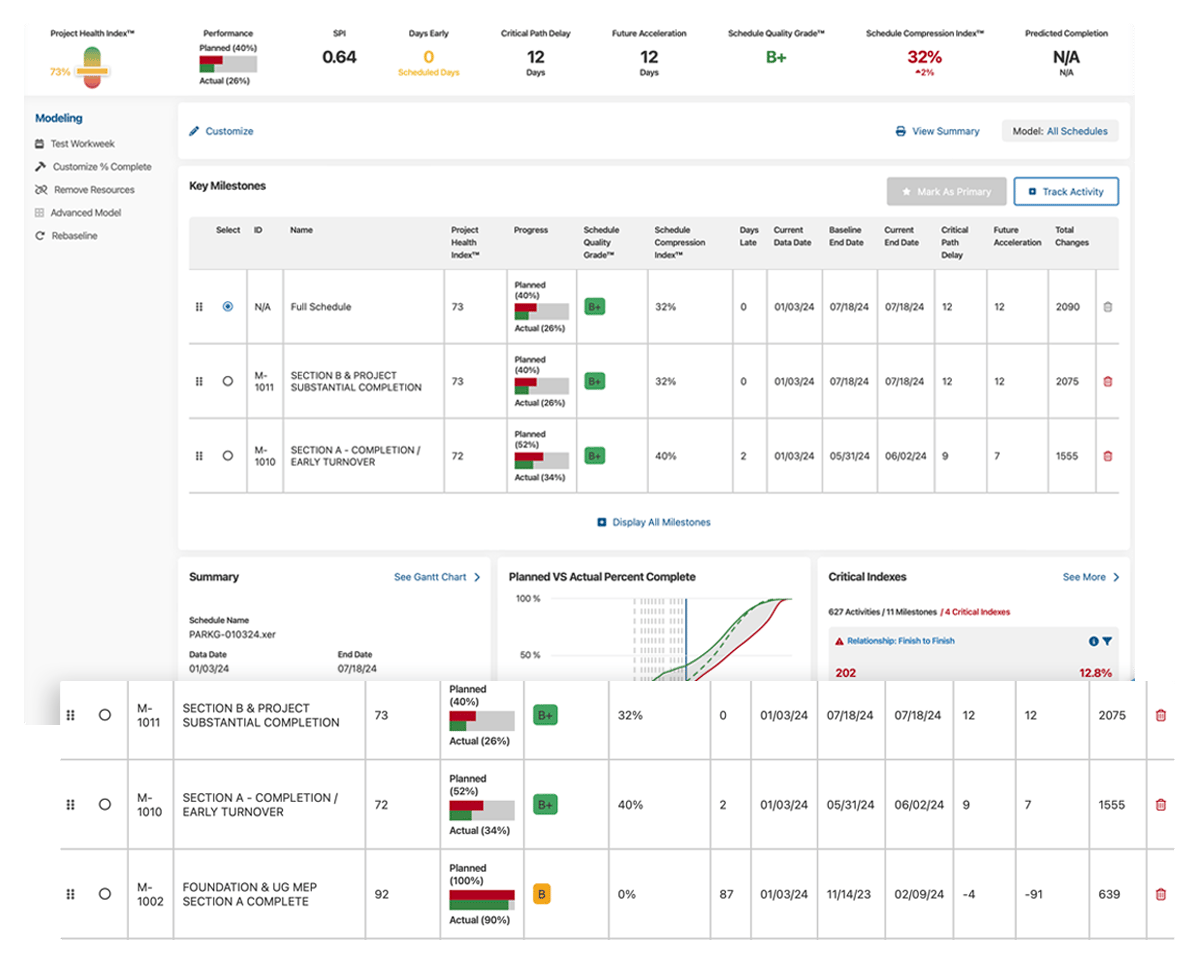Click Performance planned vs actual bar

228,64
